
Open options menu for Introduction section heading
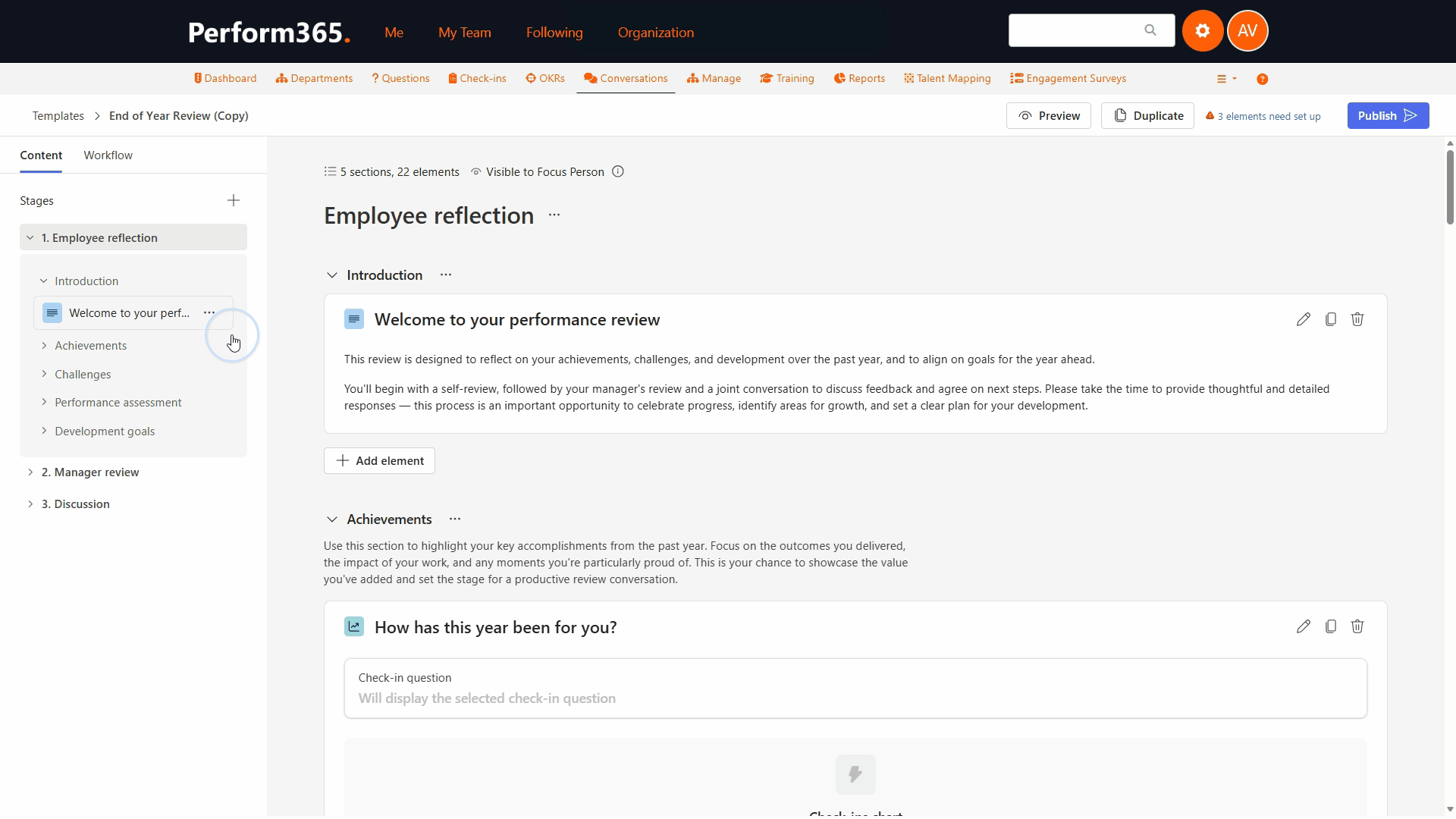(x=446, y=275)
